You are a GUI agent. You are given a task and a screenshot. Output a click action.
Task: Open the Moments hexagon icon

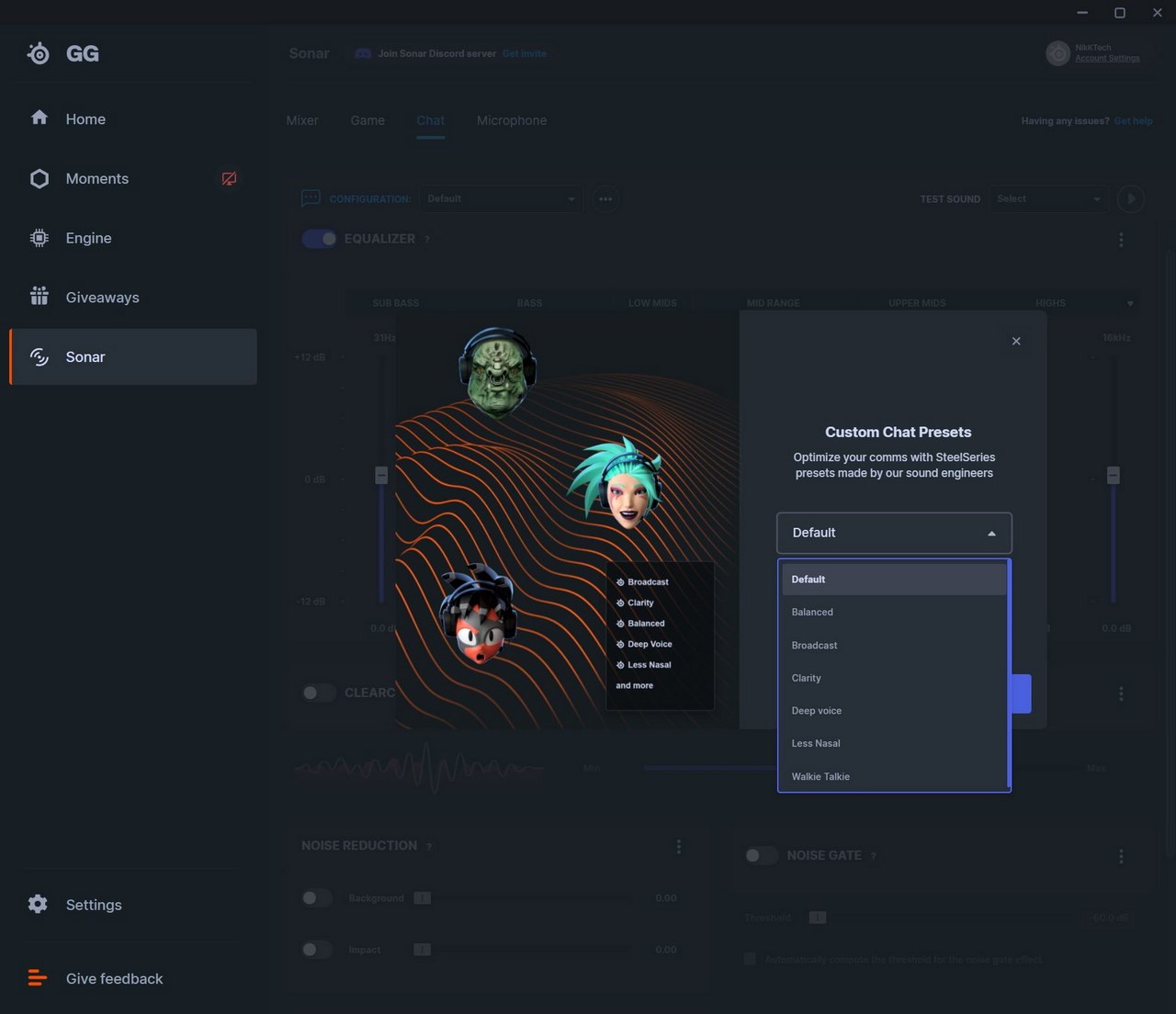[x=40, y=178]
